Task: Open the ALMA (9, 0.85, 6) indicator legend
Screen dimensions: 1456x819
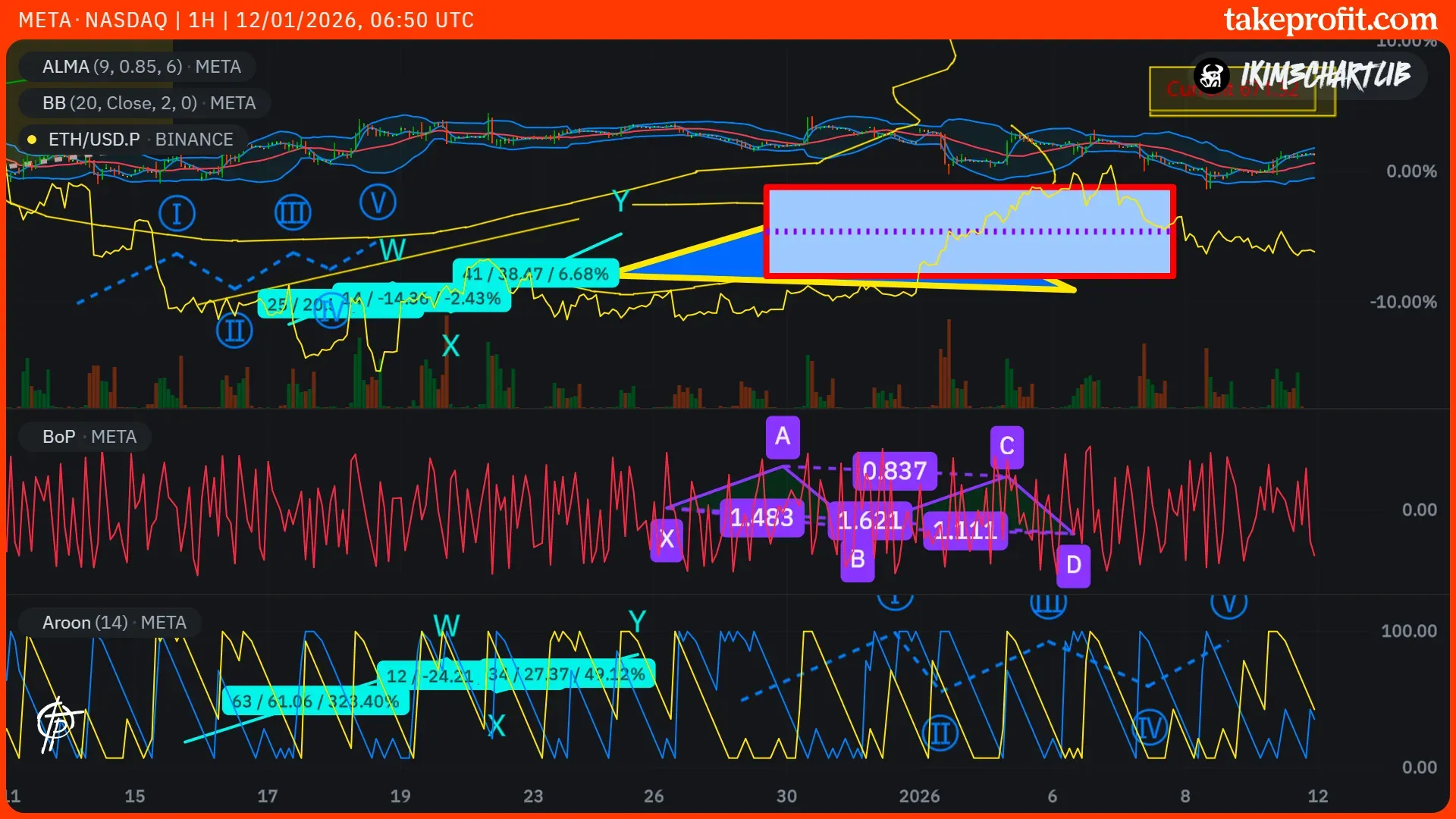Action: point(141,67)
